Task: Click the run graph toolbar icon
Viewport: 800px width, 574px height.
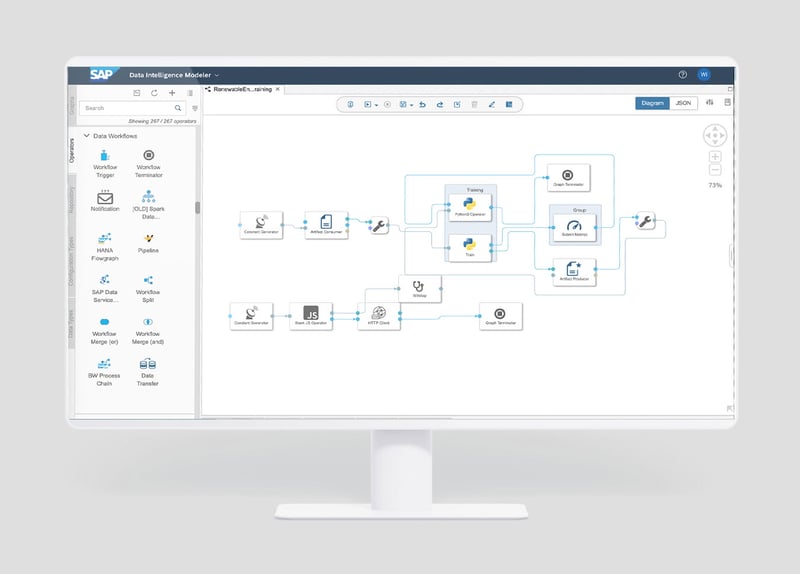Action: 367,104
